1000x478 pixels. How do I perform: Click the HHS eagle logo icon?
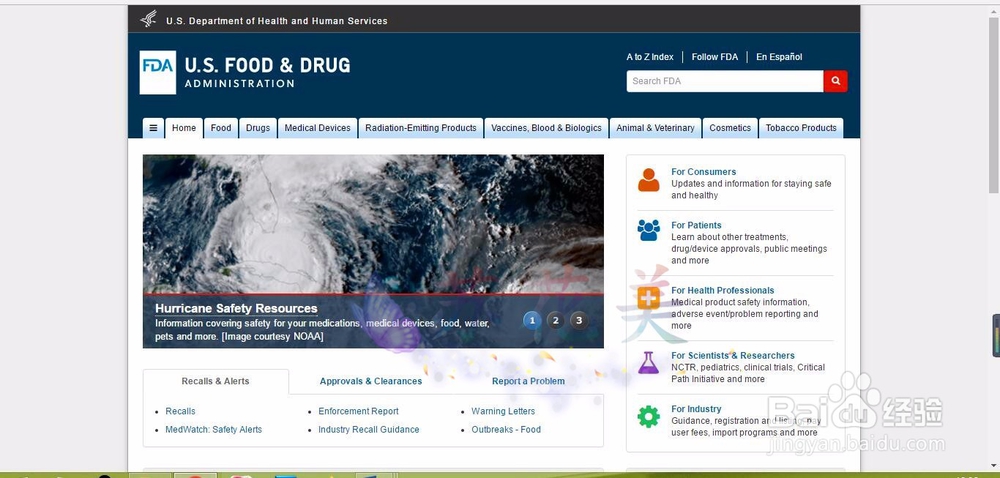point(149,19)
